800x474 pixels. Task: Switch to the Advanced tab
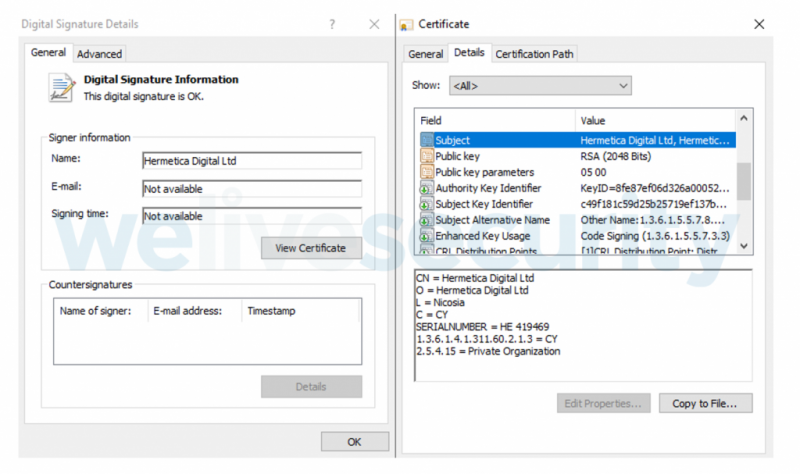pos(99,54)
